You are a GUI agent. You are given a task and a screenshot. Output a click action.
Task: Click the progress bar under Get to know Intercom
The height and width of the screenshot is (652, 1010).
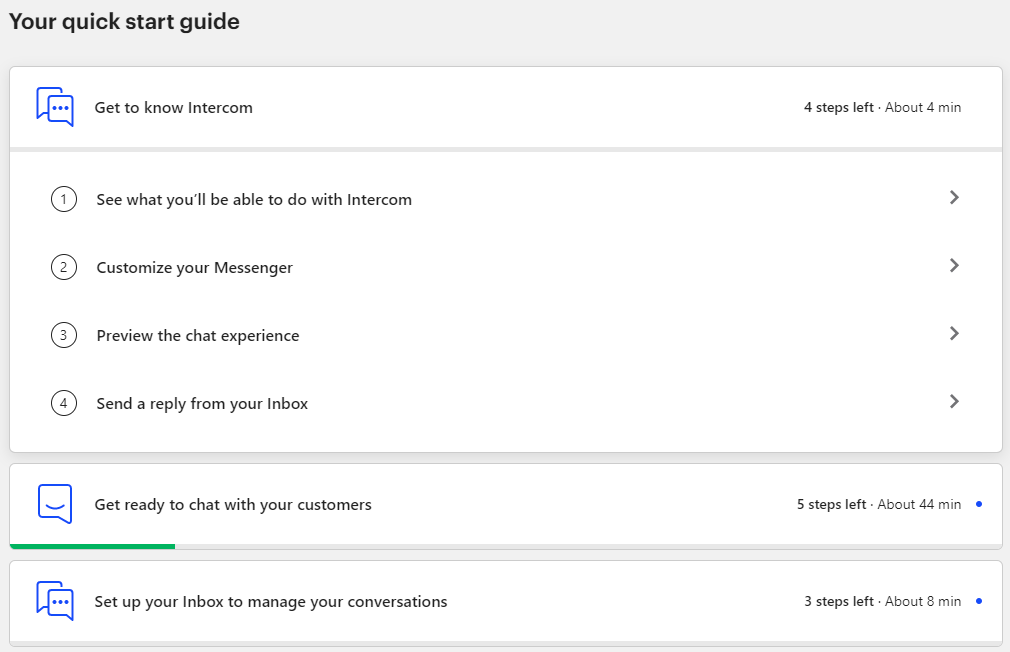(506, 149)
